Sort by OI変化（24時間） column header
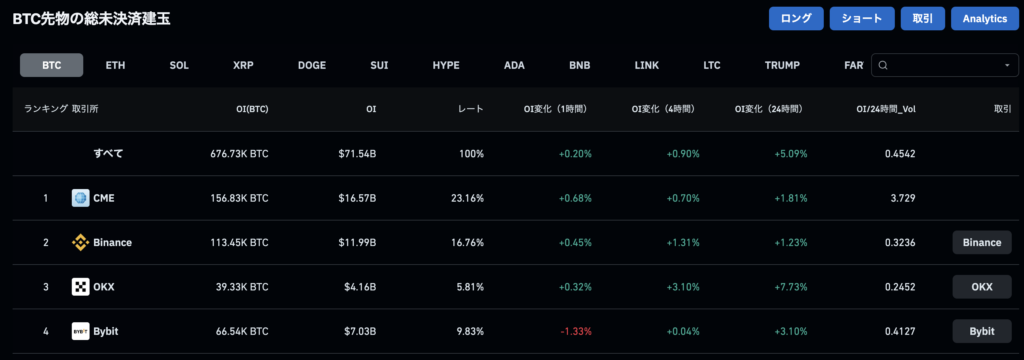The image size is (1024, 360). point(768,109)
